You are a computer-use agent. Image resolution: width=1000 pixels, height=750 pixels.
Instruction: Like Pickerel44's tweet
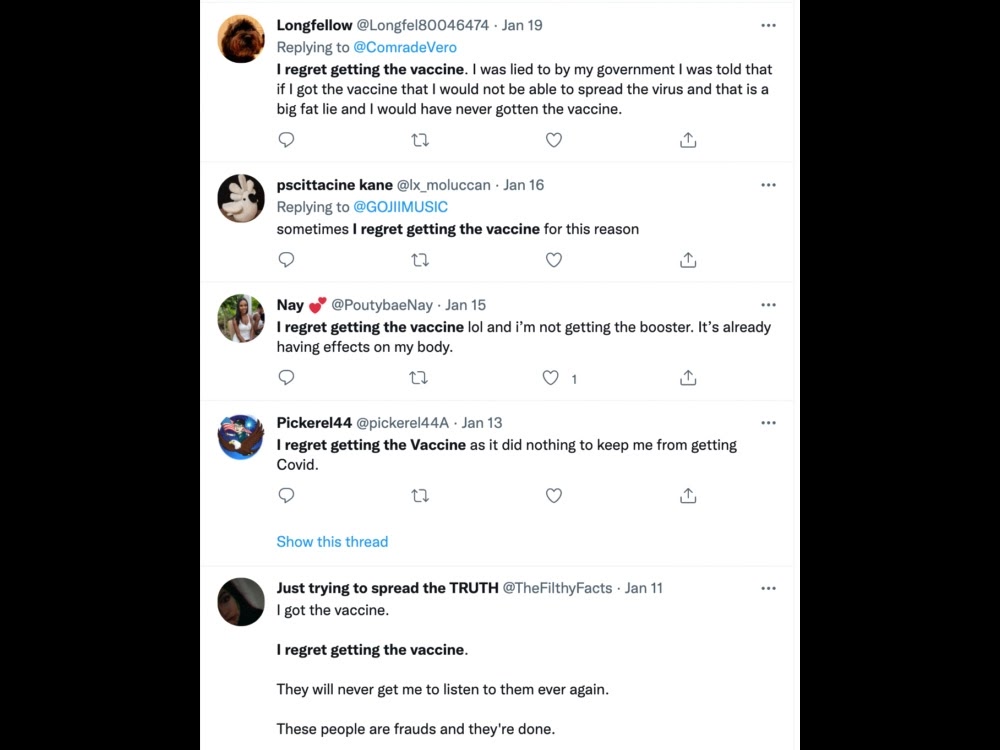coord(554,496)
